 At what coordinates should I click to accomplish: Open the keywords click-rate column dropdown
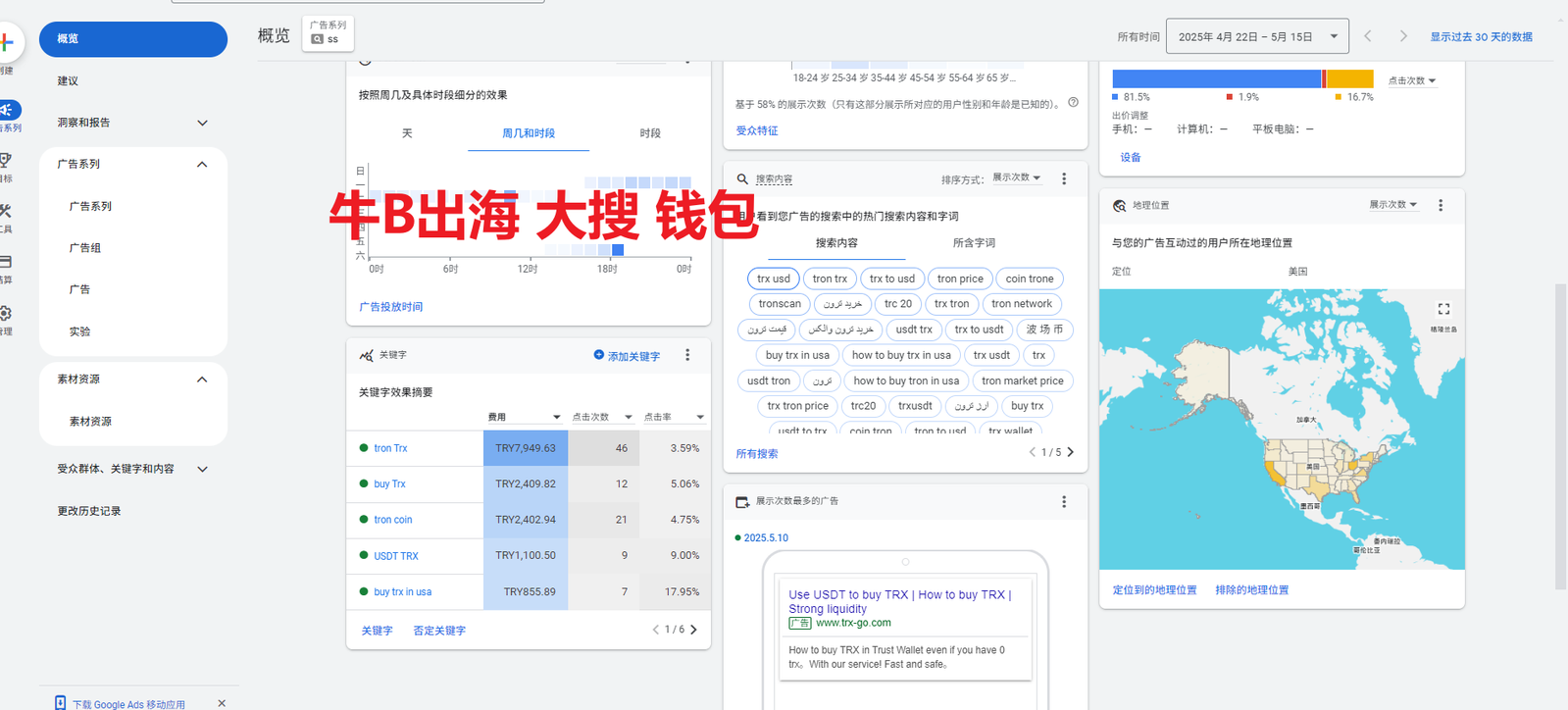point(674,417)
